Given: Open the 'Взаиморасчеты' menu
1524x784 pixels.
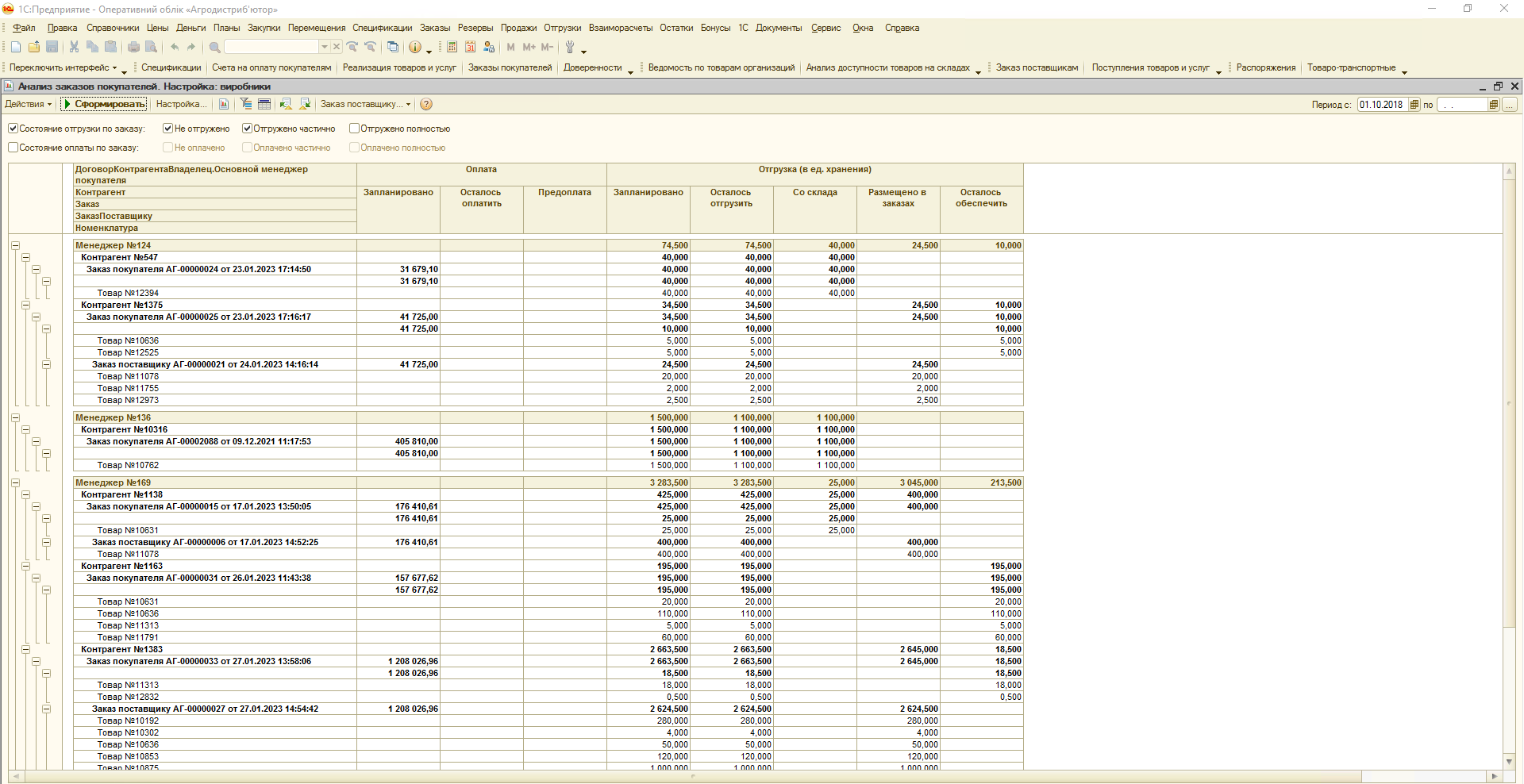Looking at the screenshot, I should click(x=620, y=28).
